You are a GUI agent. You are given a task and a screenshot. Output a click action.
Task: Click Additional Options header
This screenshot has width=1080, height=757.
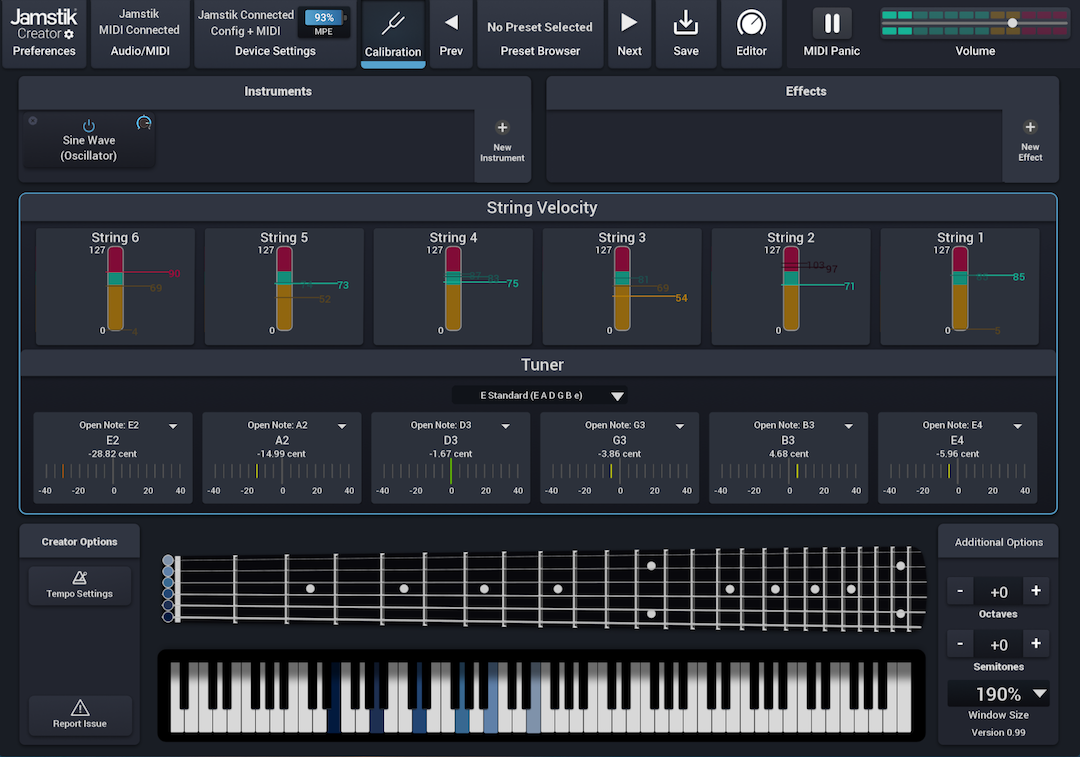point(998,542)
